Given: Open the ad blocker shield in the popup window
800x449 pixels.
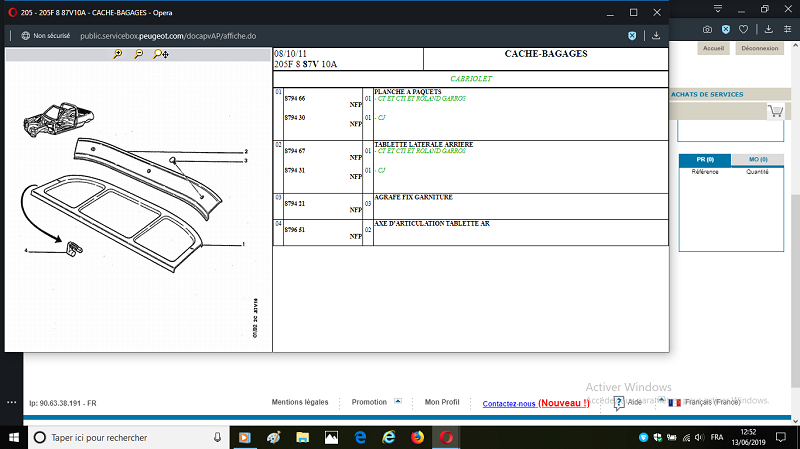Looking at the screenshot, I should point(632,36).
